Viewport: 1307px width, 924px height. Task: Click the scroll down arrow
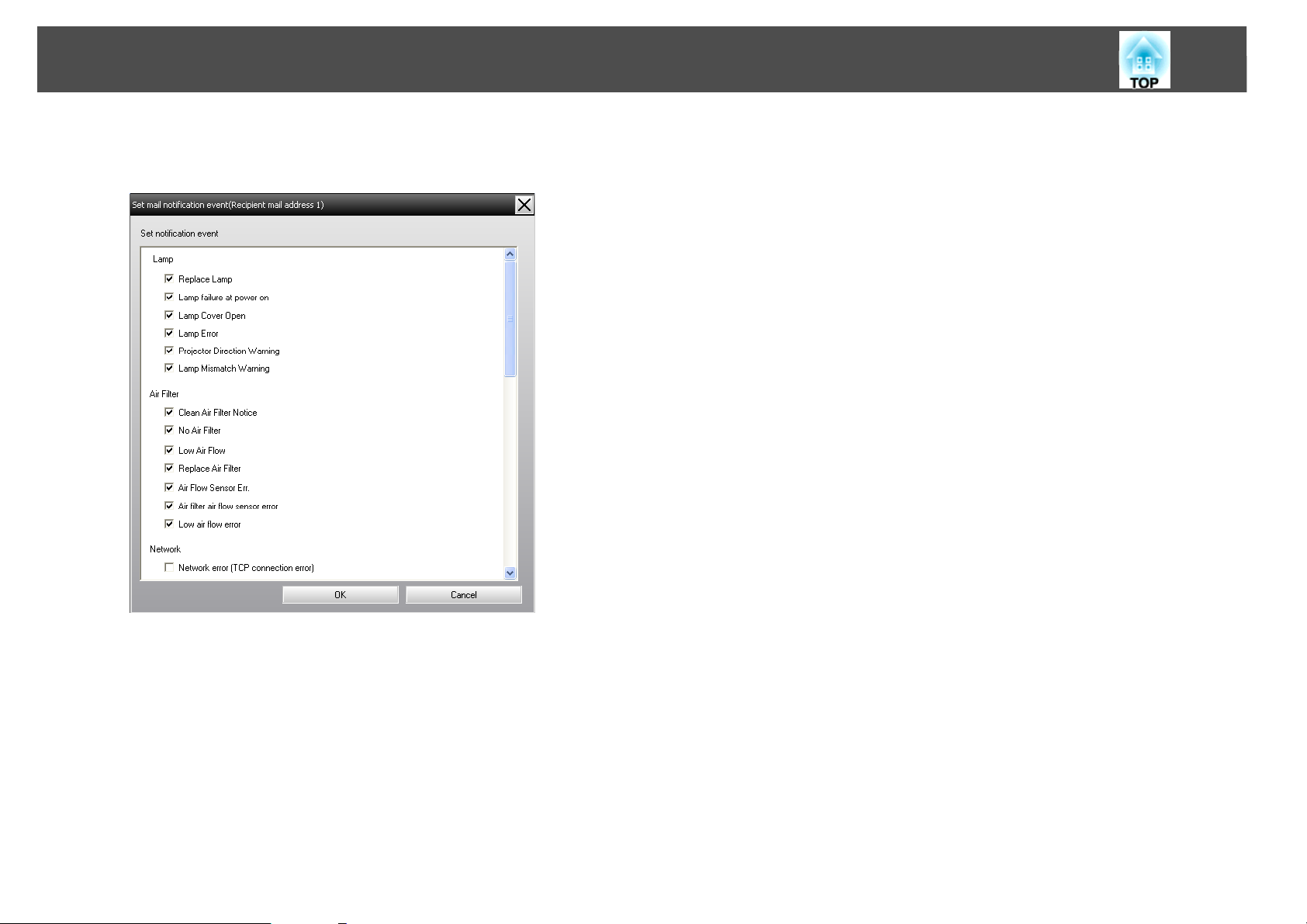[x=510, y=573]
